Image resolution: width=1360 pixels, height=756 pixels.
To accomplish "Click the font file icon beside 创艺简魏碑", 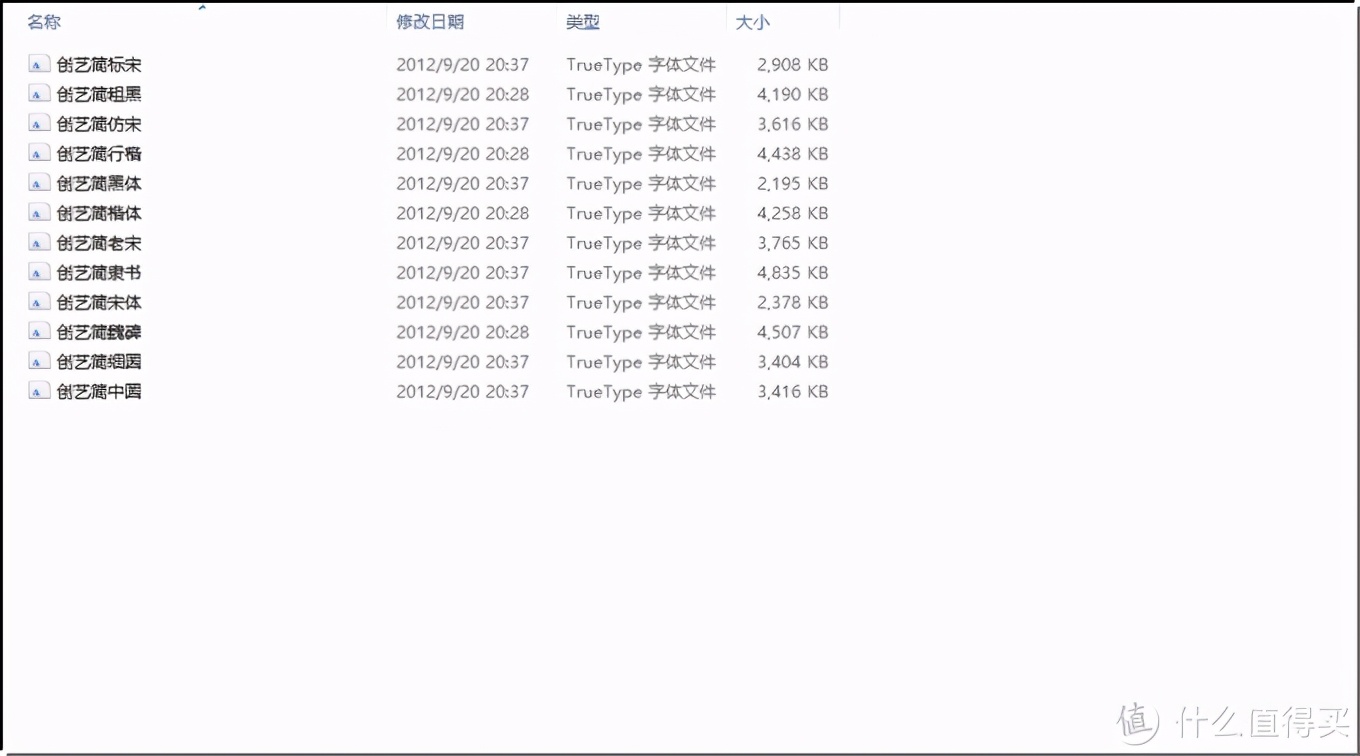I will [38, 332].
